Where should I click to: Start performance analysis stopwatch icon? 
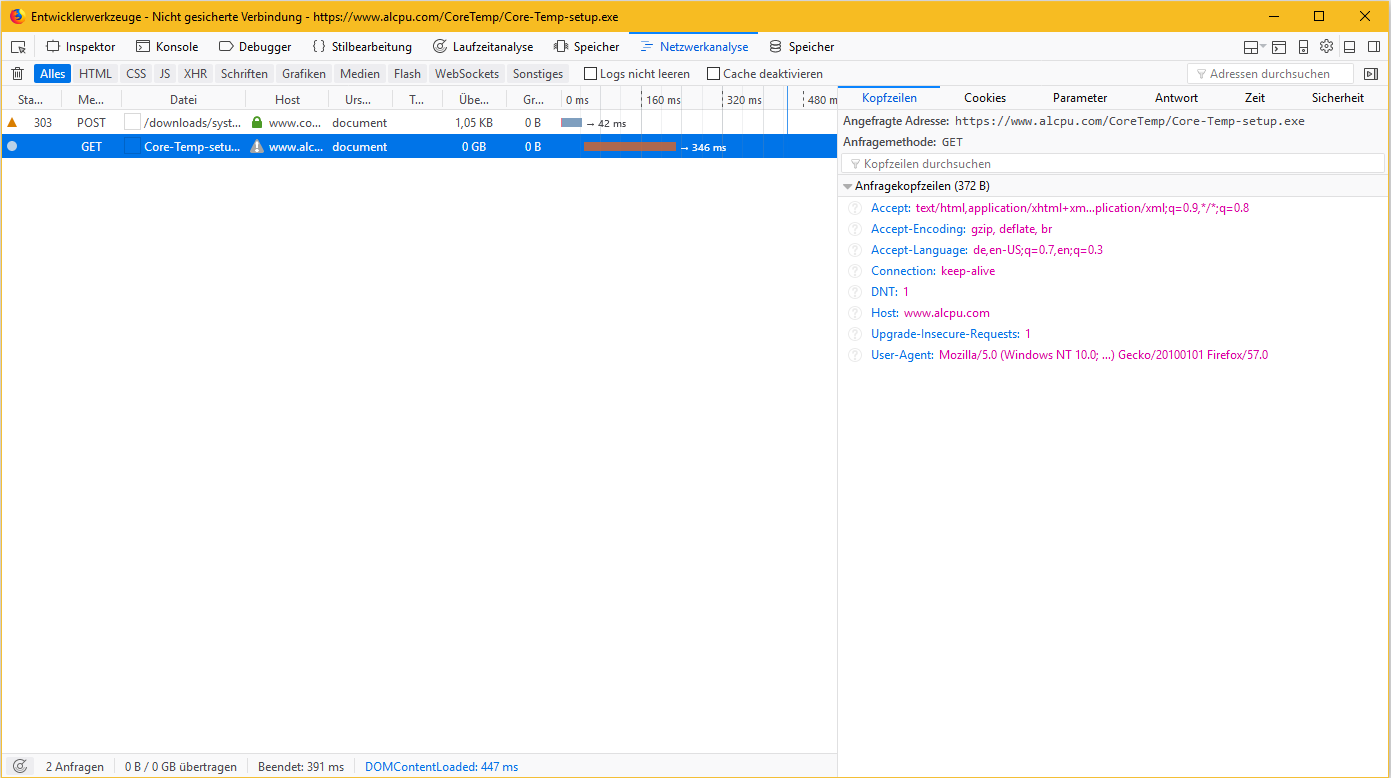click(18, 766)
